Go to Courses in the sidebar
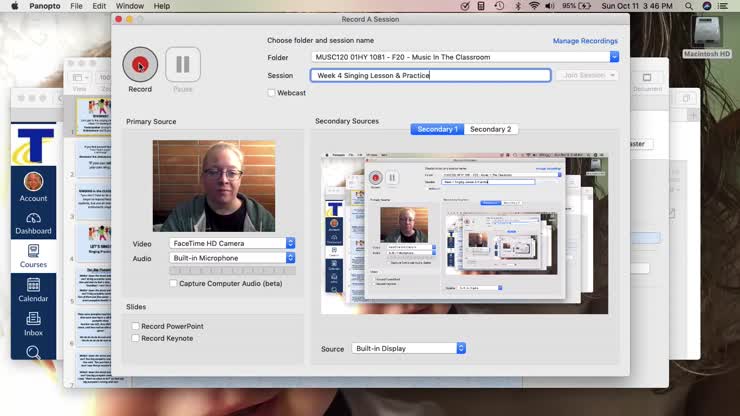 pyautogui.click(x=33, y=256)
